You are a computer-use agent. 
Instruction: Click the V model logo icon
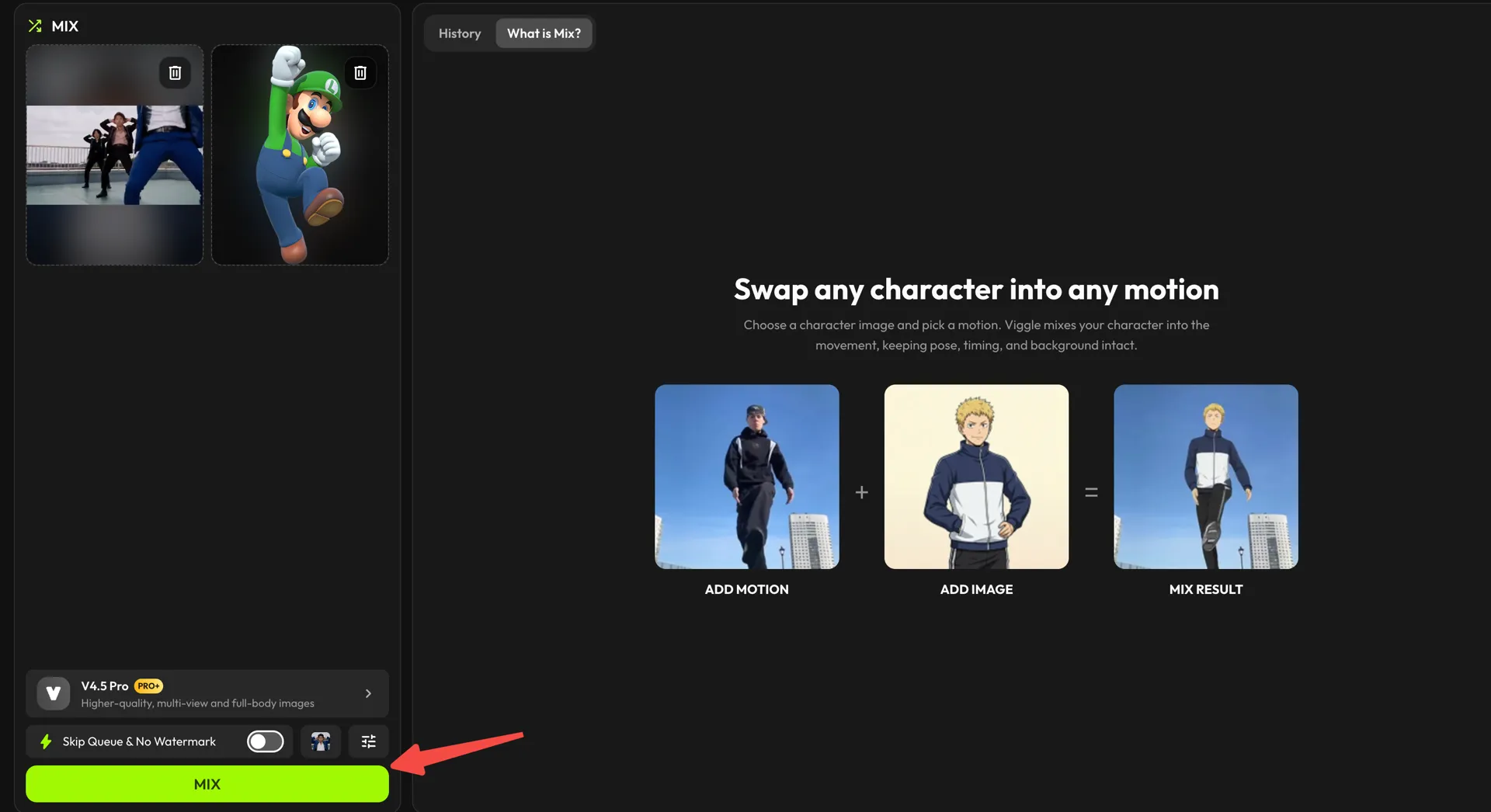(54, 693)
